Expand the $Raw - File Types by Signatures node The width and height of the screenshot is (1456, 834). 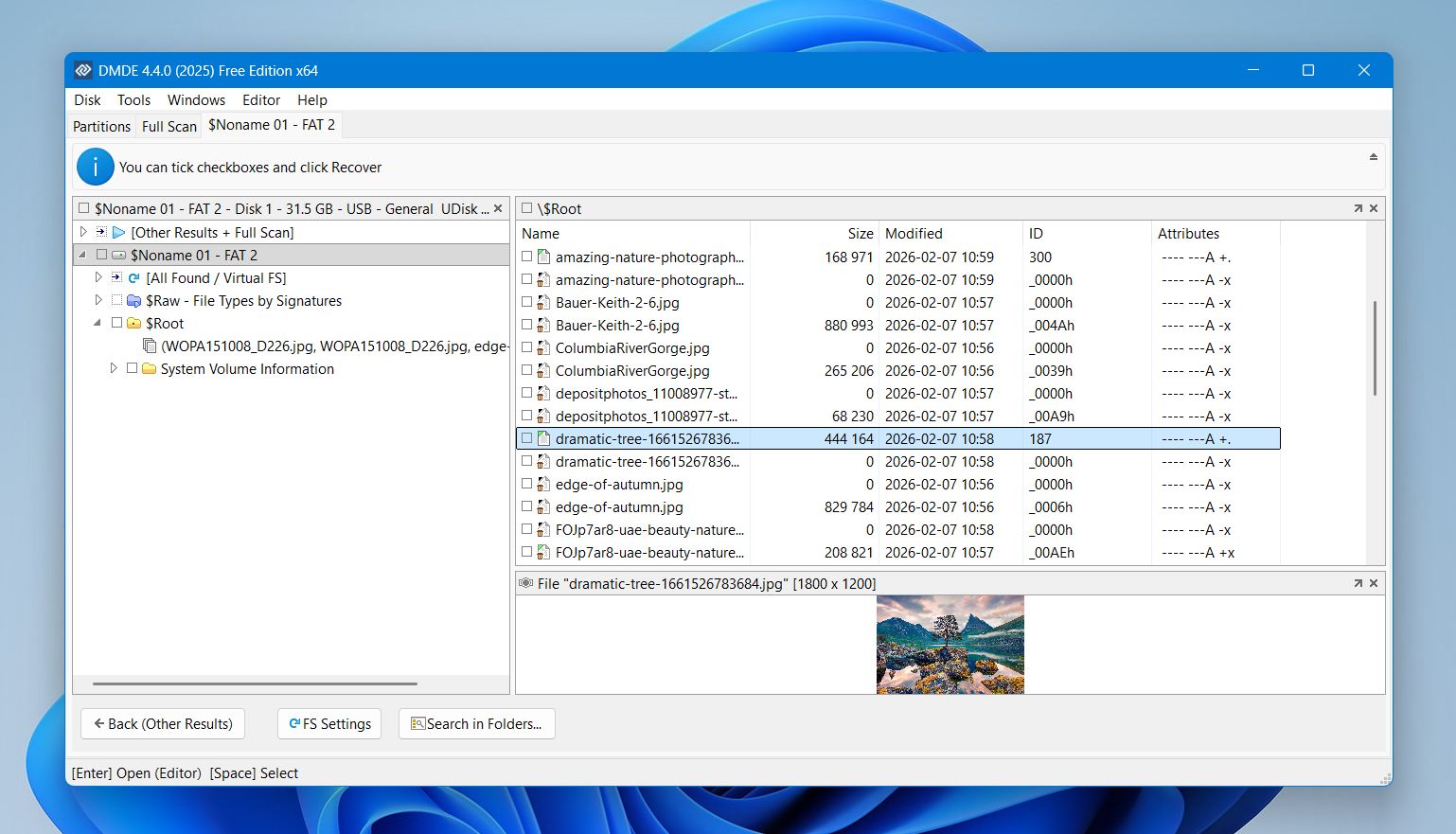click(x=98, y=300)
